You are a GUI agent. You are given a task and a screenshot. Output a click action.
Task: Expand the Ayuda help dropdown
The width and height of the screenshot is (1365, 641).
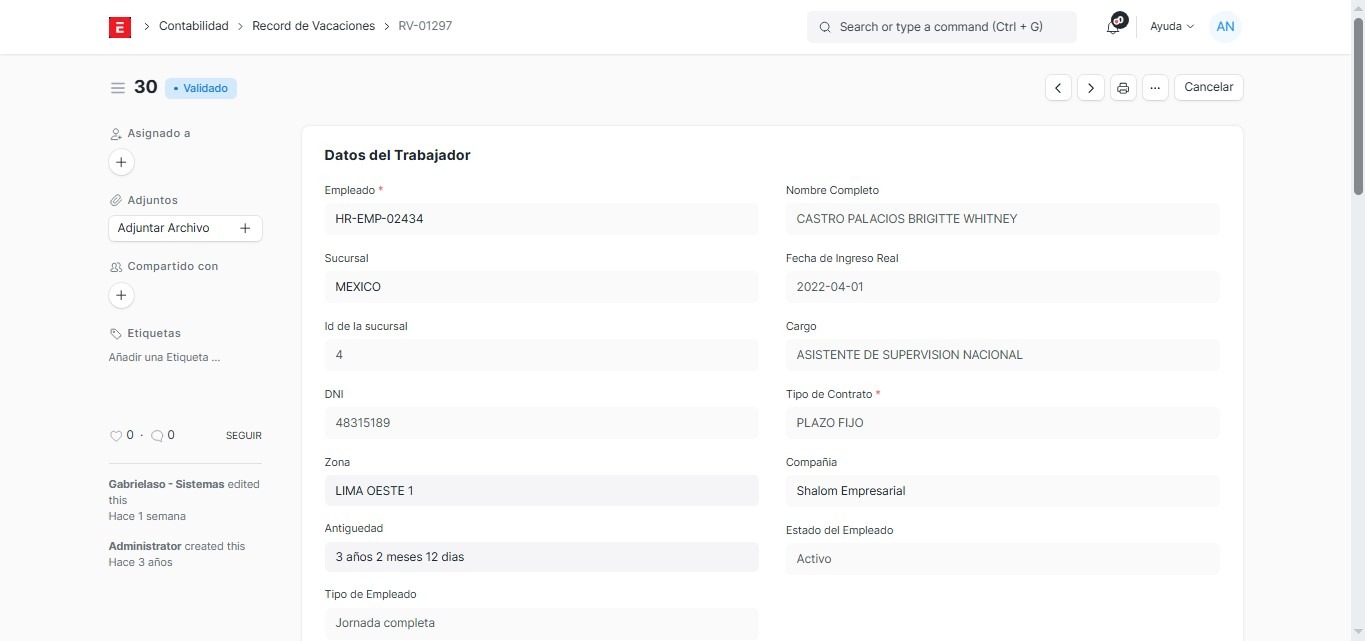point(1172,27)
